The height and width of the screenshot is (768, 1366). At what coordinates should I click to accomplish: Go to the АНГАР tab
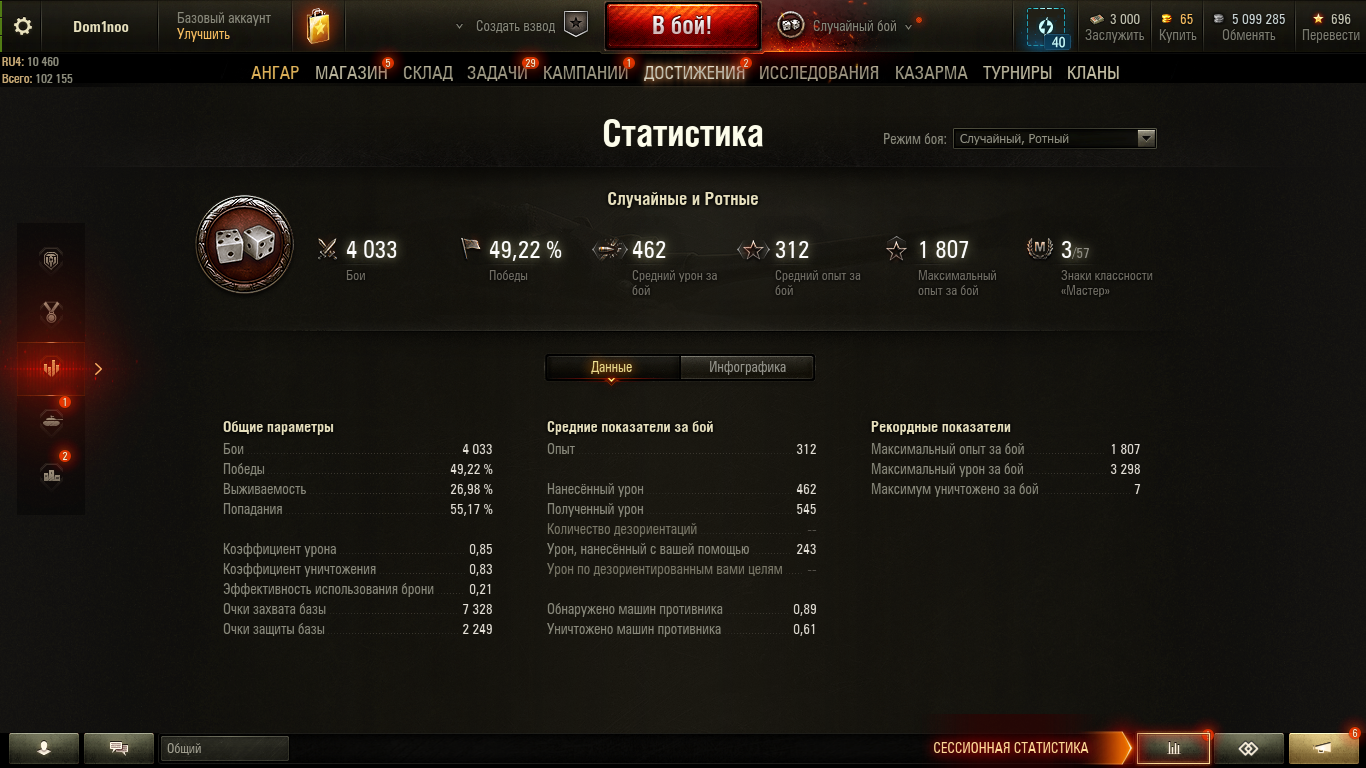click(275, 73)
